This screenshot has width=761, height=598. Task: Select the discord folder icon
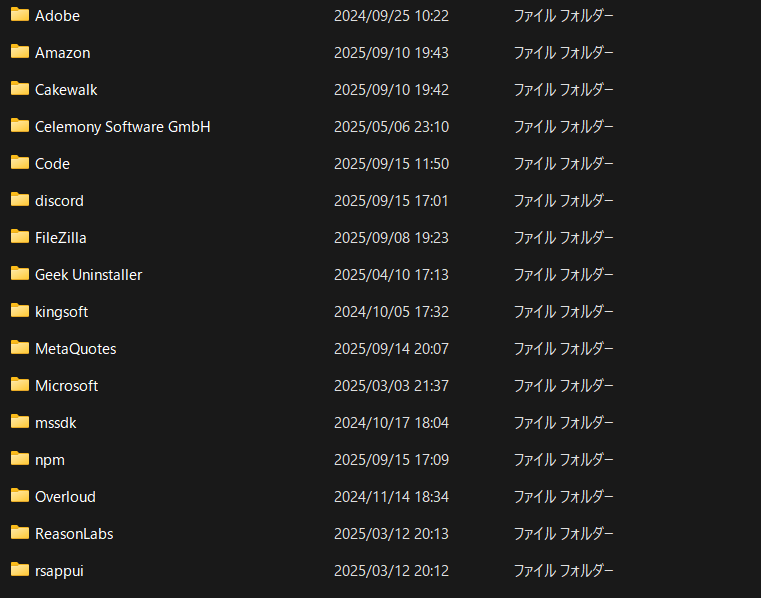pyautogui.click(x=20, y=200)
